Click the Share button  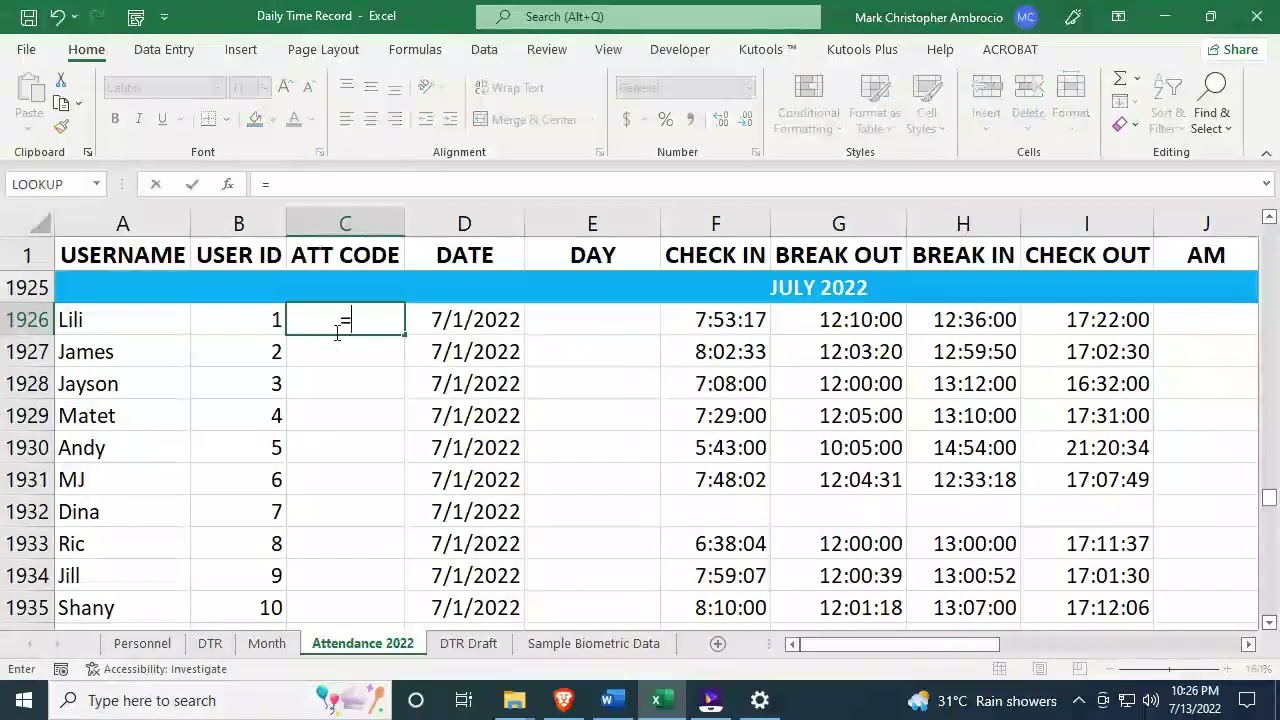[1232, 49]
